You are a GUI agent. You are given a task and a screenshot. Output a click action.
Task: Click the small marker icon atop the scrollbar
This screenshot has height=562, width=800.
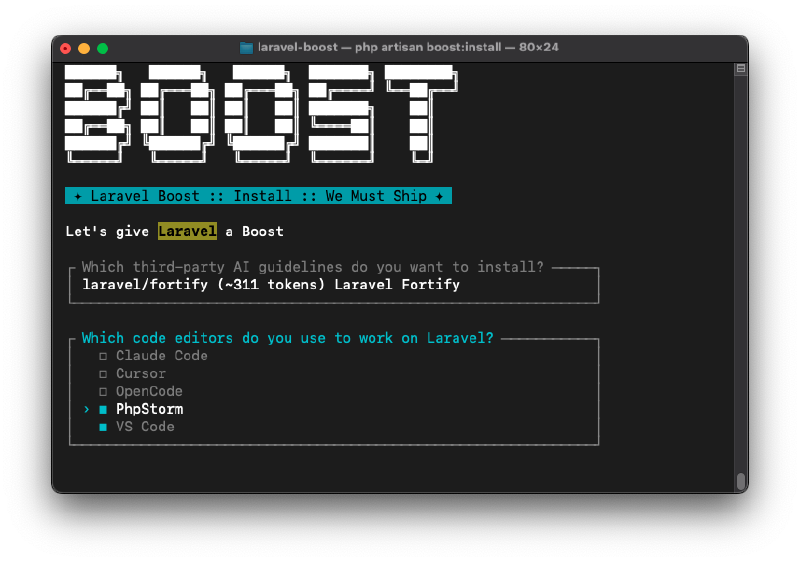pyautogui.click(x=741, y=69)
